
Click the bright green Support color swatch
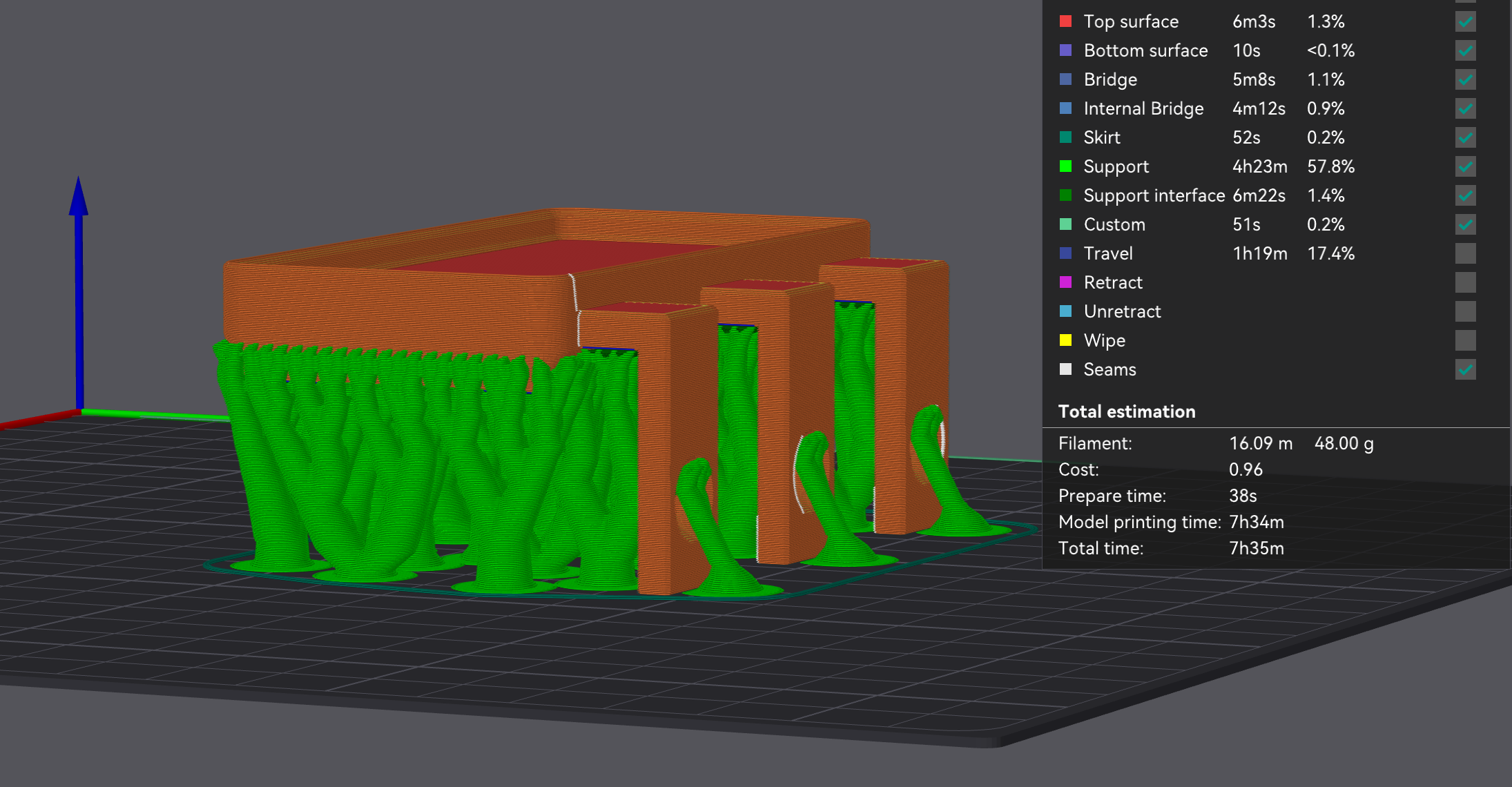click(x=1065, y=166)
